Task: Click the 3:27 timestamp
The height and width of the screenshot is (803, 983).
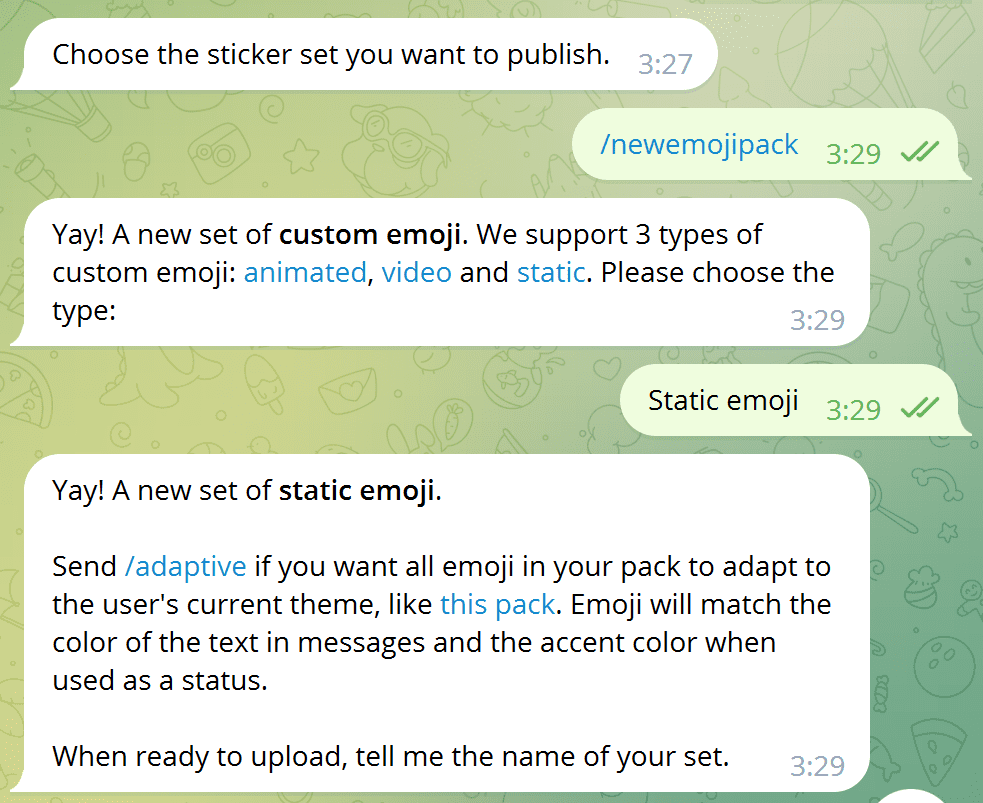Action: (665, 65)
